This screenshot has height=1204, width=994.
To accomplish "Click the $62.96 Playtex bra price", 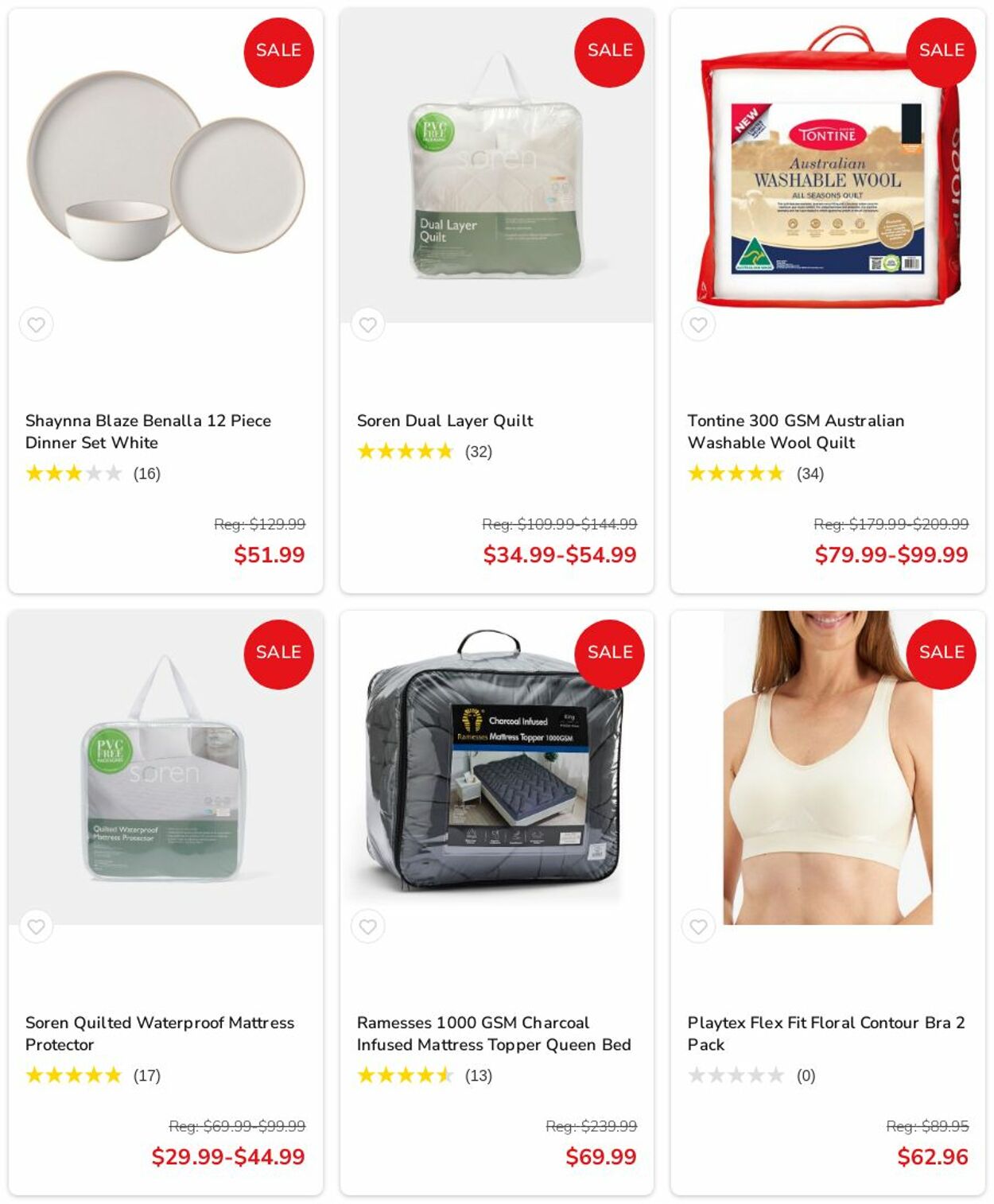I will tap(932, 1156).
